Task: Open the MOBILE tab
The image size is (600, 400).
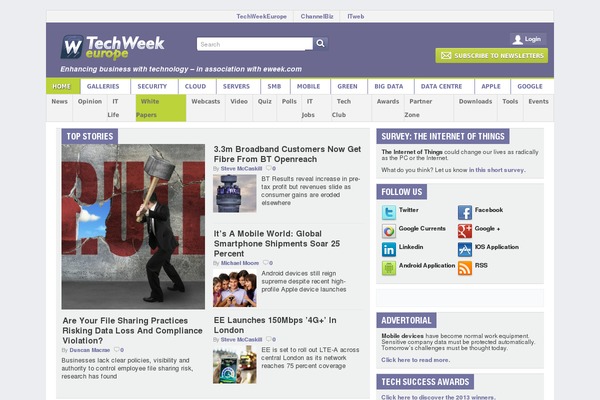Action: (308, 86)
